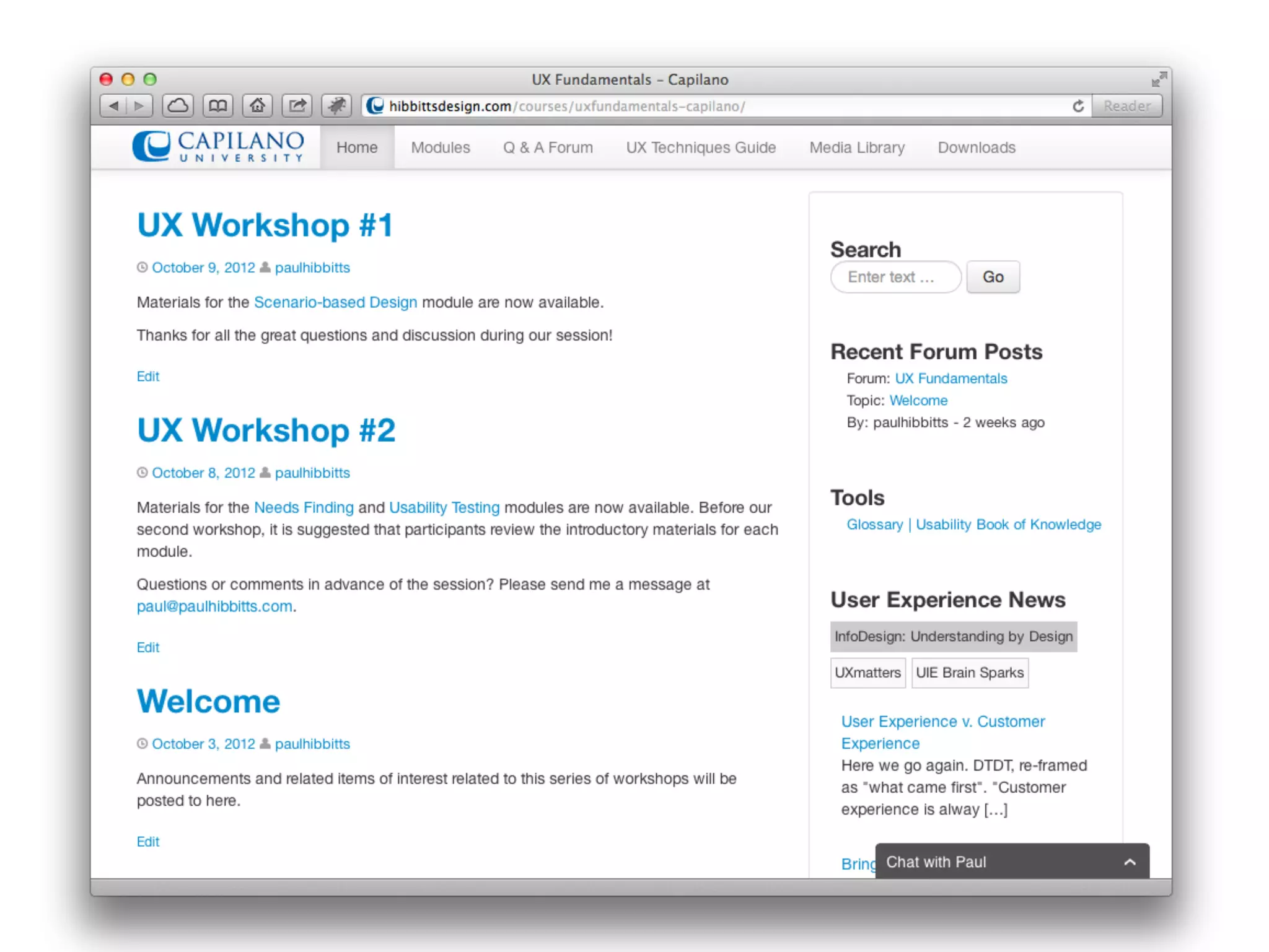Click the bug extension toolbar icon

(336, 106)
